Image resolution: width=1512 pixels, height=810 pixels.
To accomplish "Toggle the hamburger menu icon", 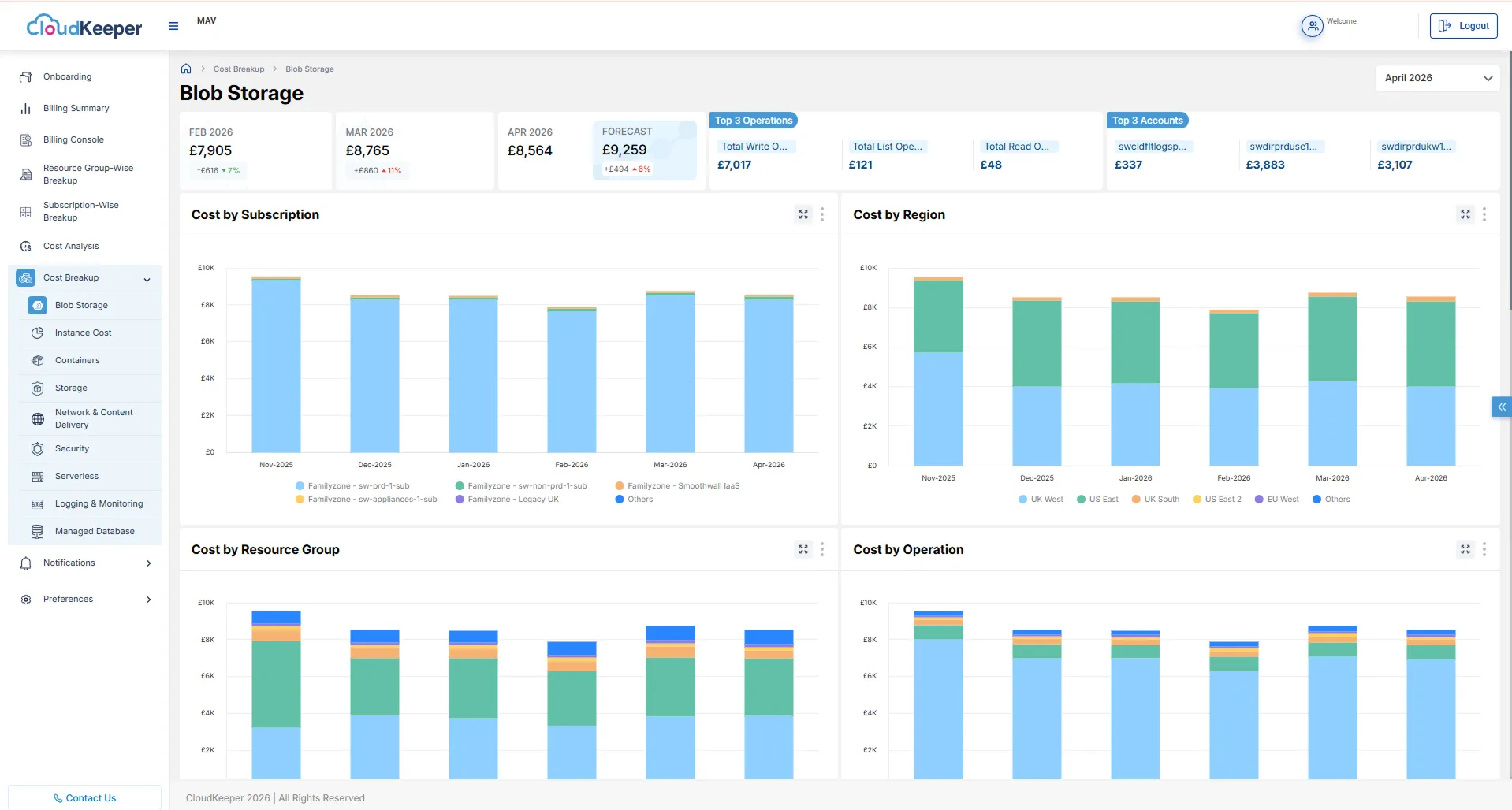I will click(173, 26).
